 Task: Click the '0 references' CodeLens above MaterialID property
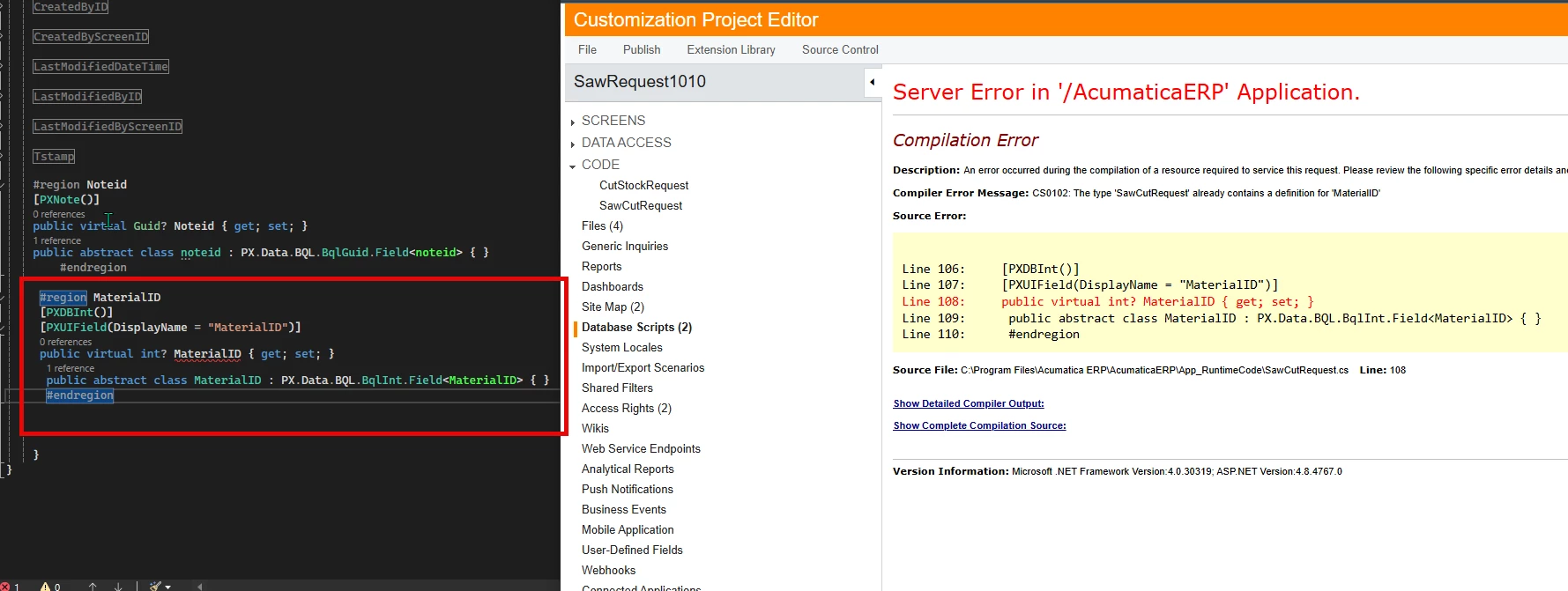click(x=65, y=342)
